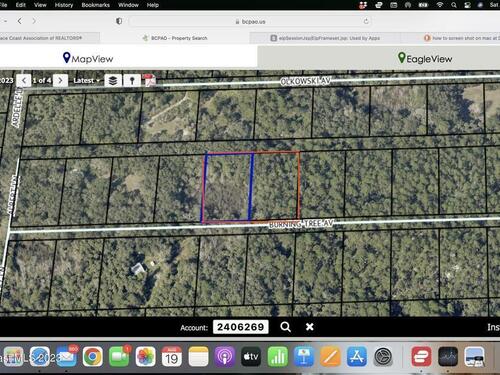Open App Store from the dock
The height and width of the screenshot is (375, 500).
(357, 356)
